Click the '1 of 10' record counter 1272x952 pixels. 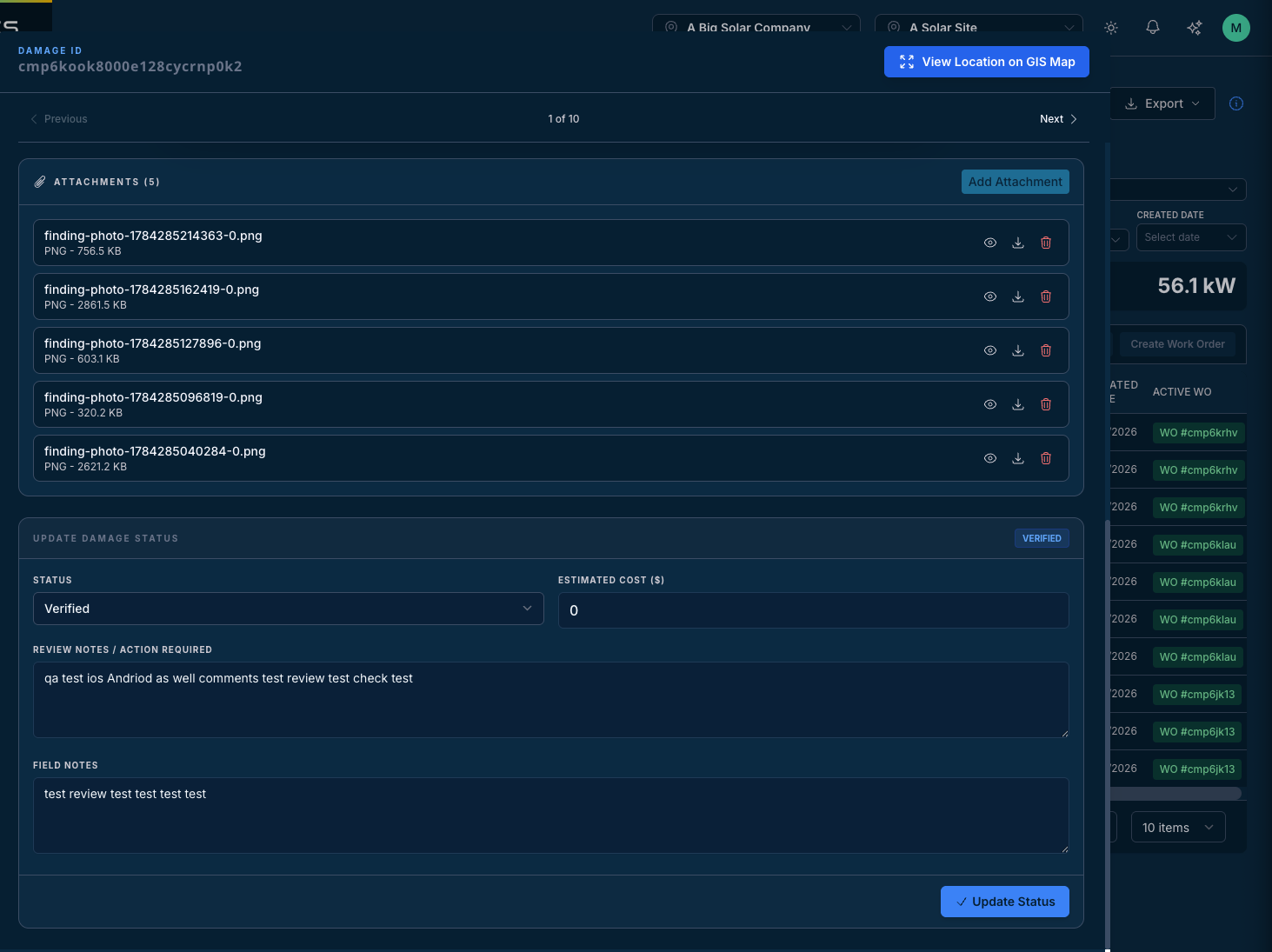coord(563,119)
